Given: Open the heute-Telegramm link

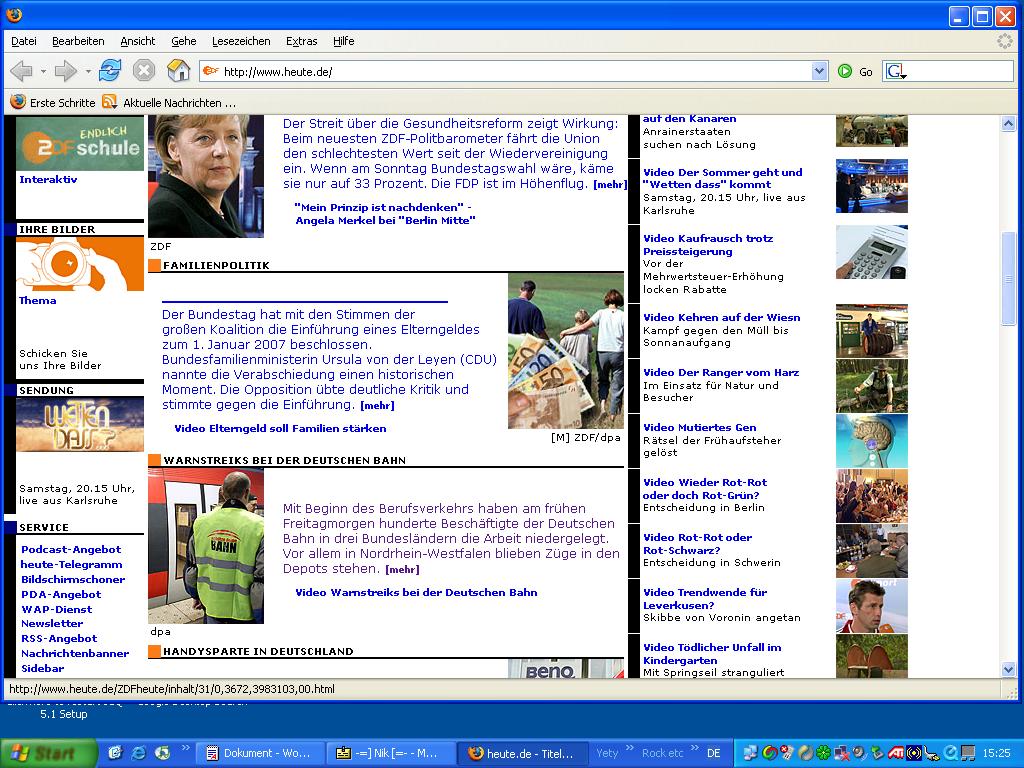Looking at the screenshot, I should tap(71, 565).
